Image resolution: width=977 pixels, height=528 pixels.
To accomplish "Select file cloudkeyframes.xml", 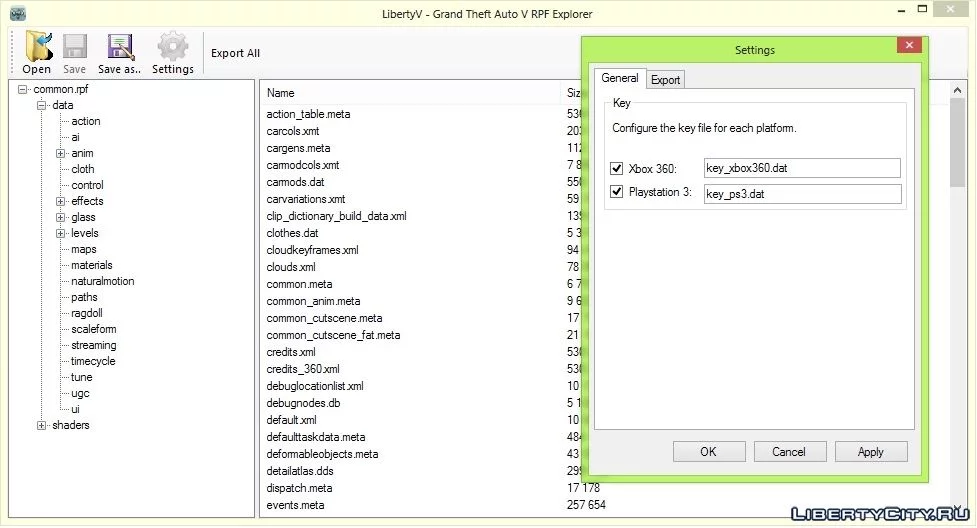I will (x=313, y=250).
